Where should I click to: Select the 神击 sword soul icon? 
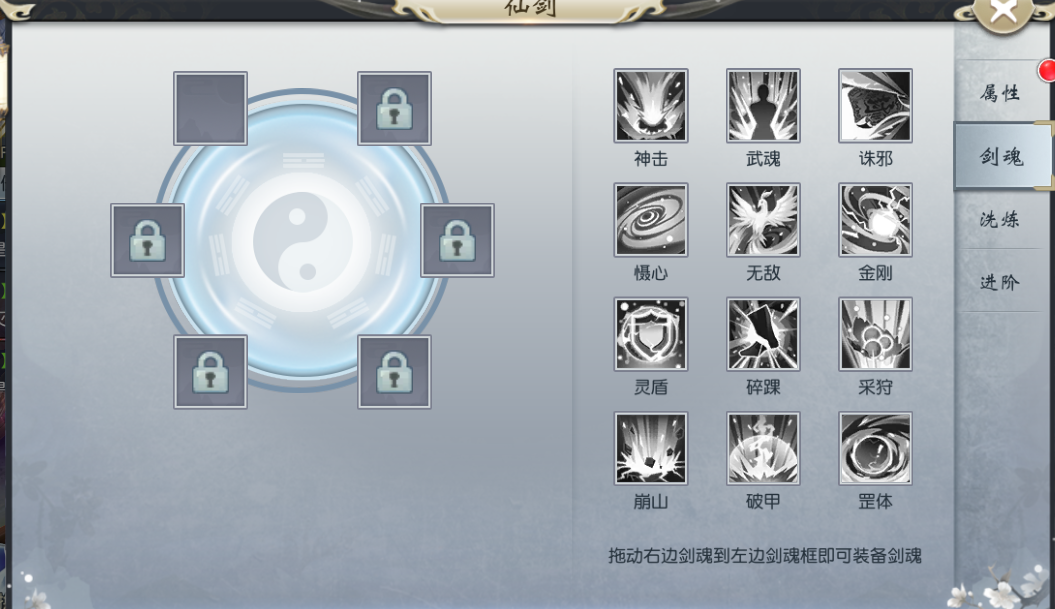coord(651,106)
